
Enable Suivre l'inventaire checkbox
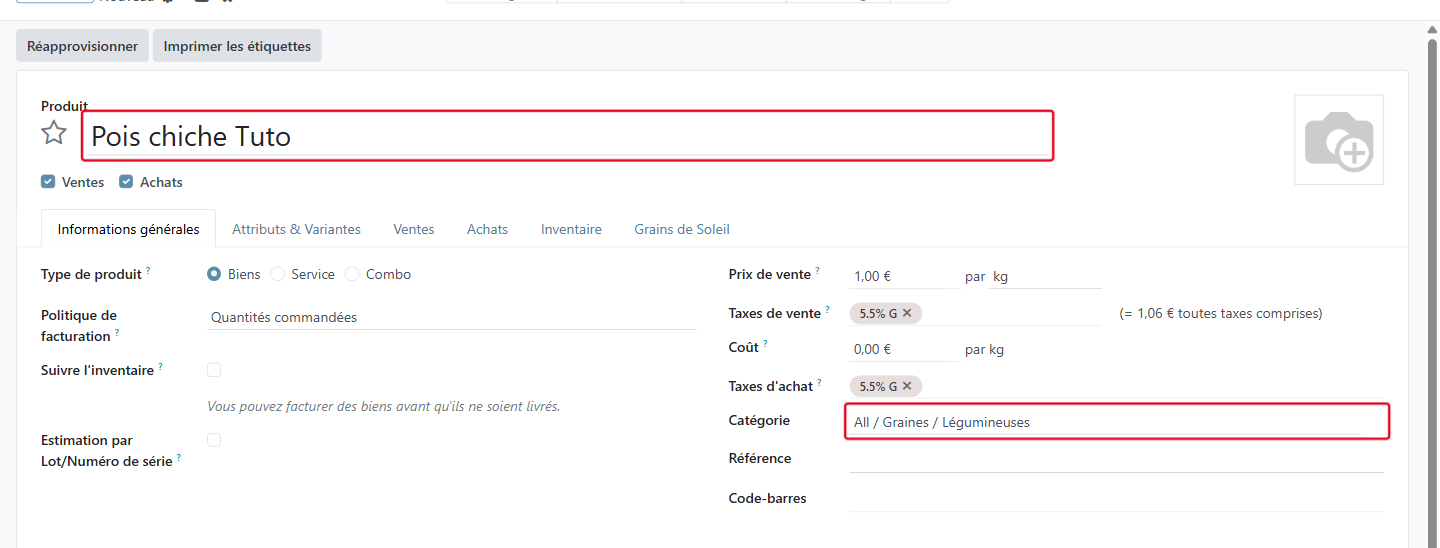click(214, 370)
